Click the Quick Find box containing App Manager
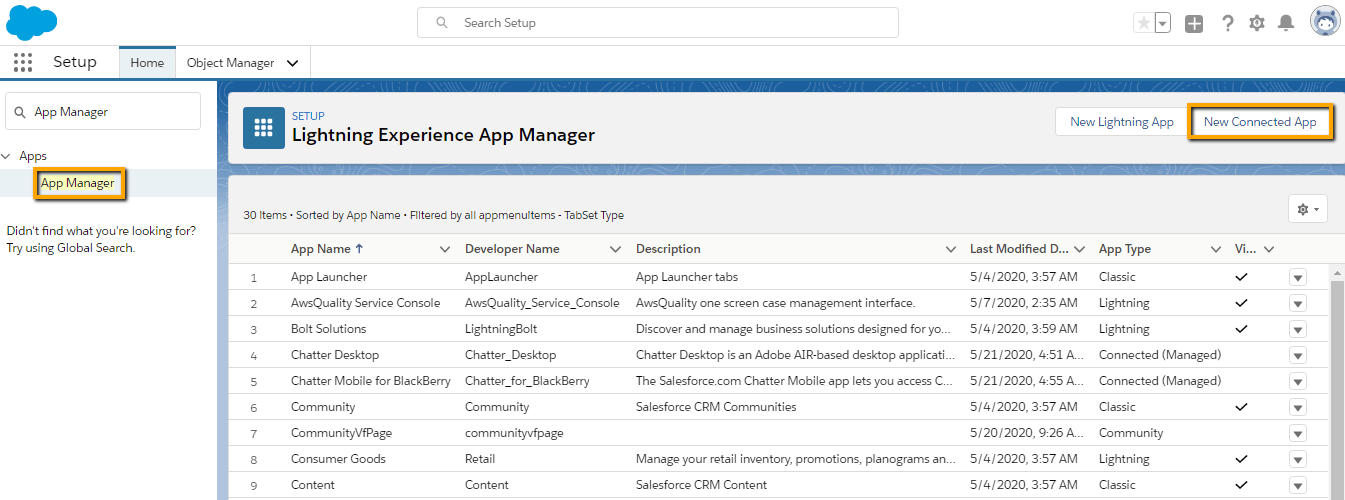1345x500 pixels. (103, 112)
